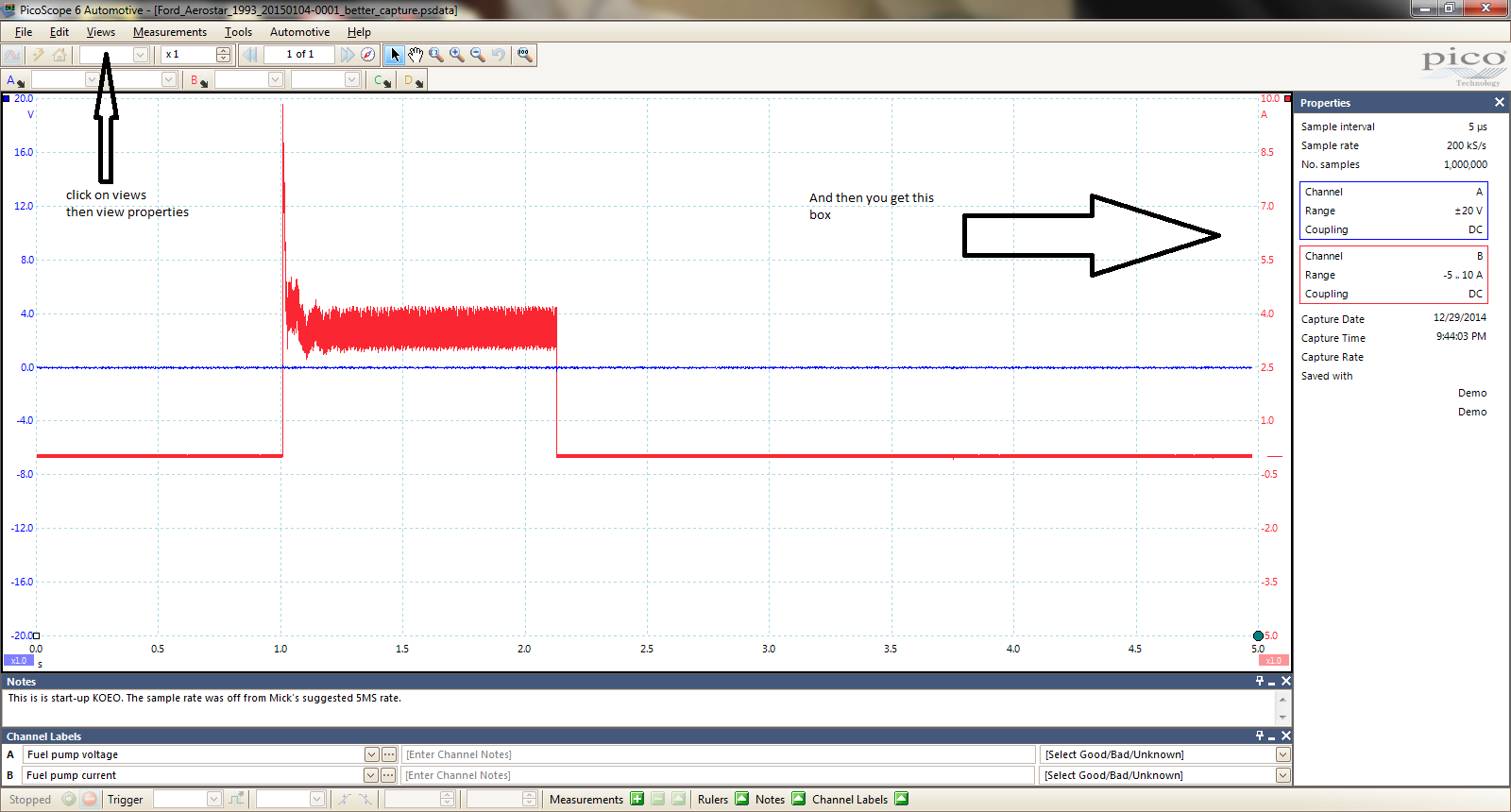Add a measurement with green plus
Viewport: 1511px width, 812px height.
coord(637,799)
